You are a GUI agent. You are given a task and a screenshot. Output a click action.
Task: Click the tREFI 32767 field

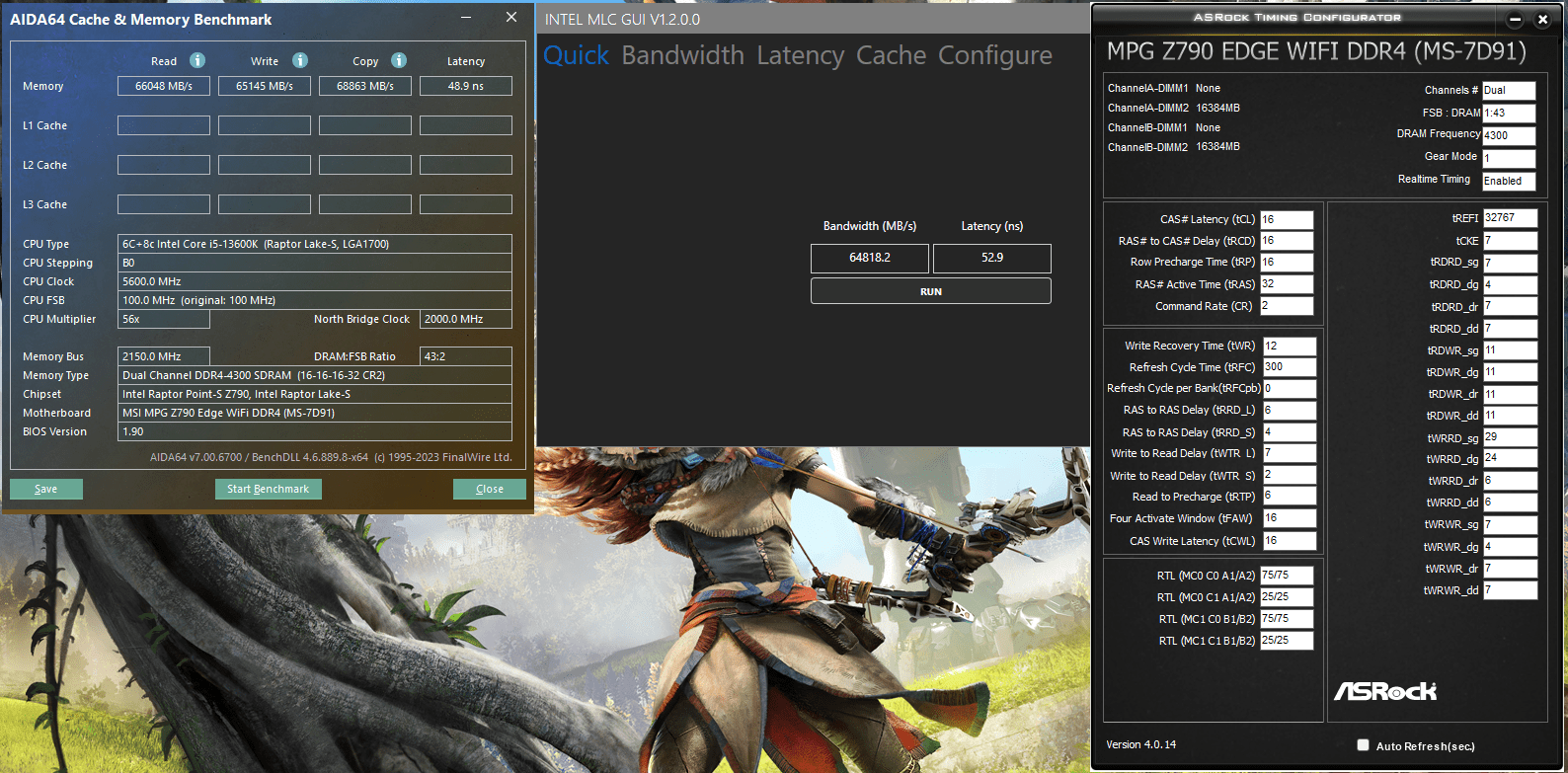(1510, 217)
